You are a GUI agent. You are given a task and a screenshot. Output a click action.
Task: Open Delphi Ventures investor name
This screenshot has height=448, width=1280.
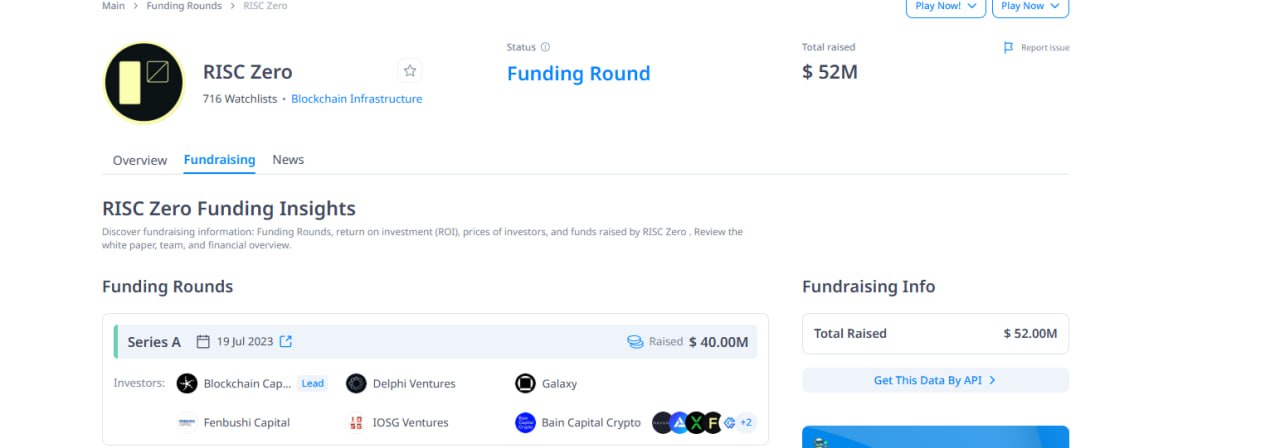coord(414,384)
